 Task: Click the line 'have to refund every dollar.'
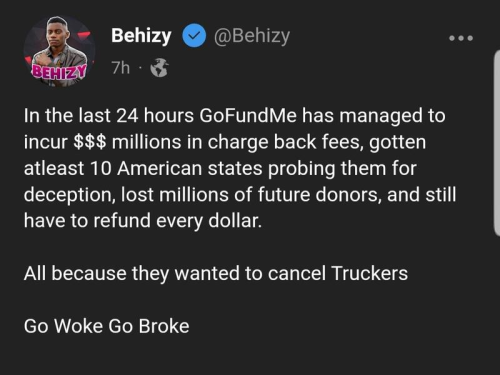click(143, 221)
